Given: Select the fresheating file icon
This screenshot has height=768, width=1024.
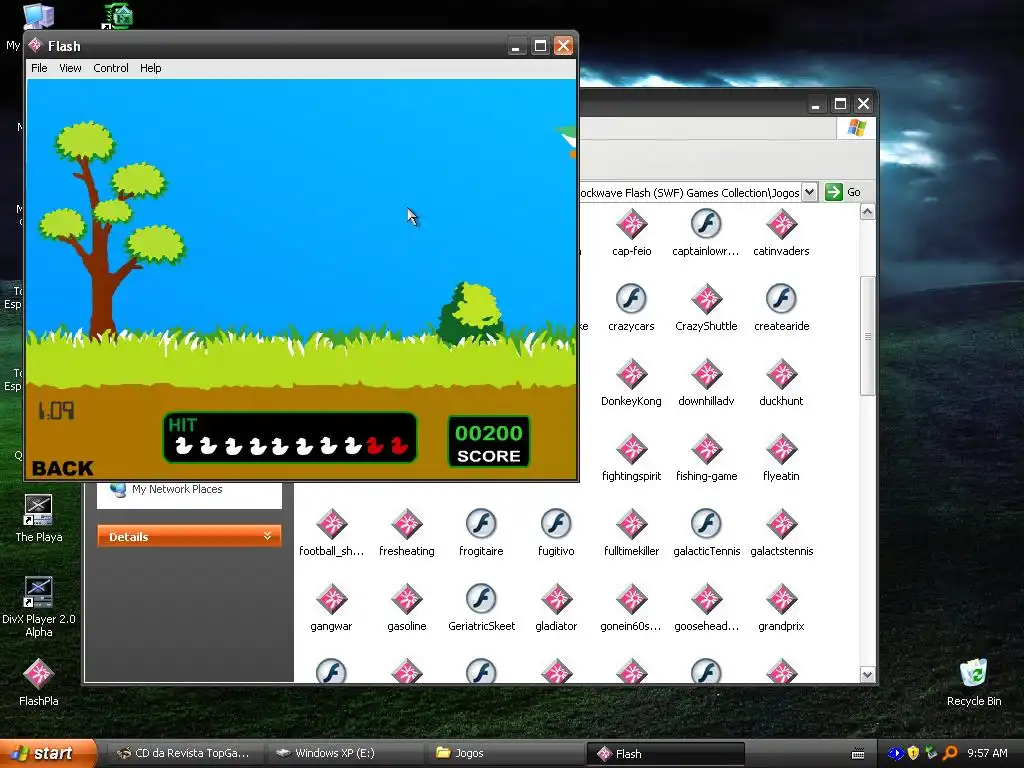Looking at the screenshot, I should coord(406,524).
